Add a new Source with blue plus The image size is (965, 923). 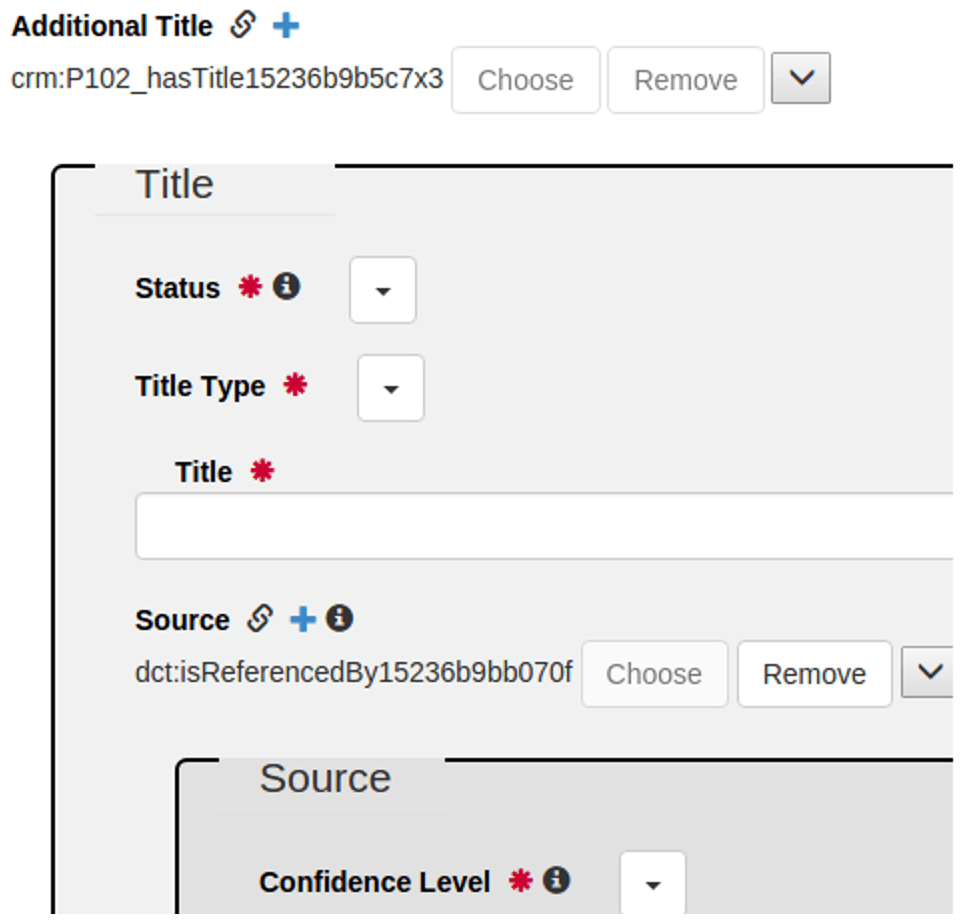pos(303,619)
